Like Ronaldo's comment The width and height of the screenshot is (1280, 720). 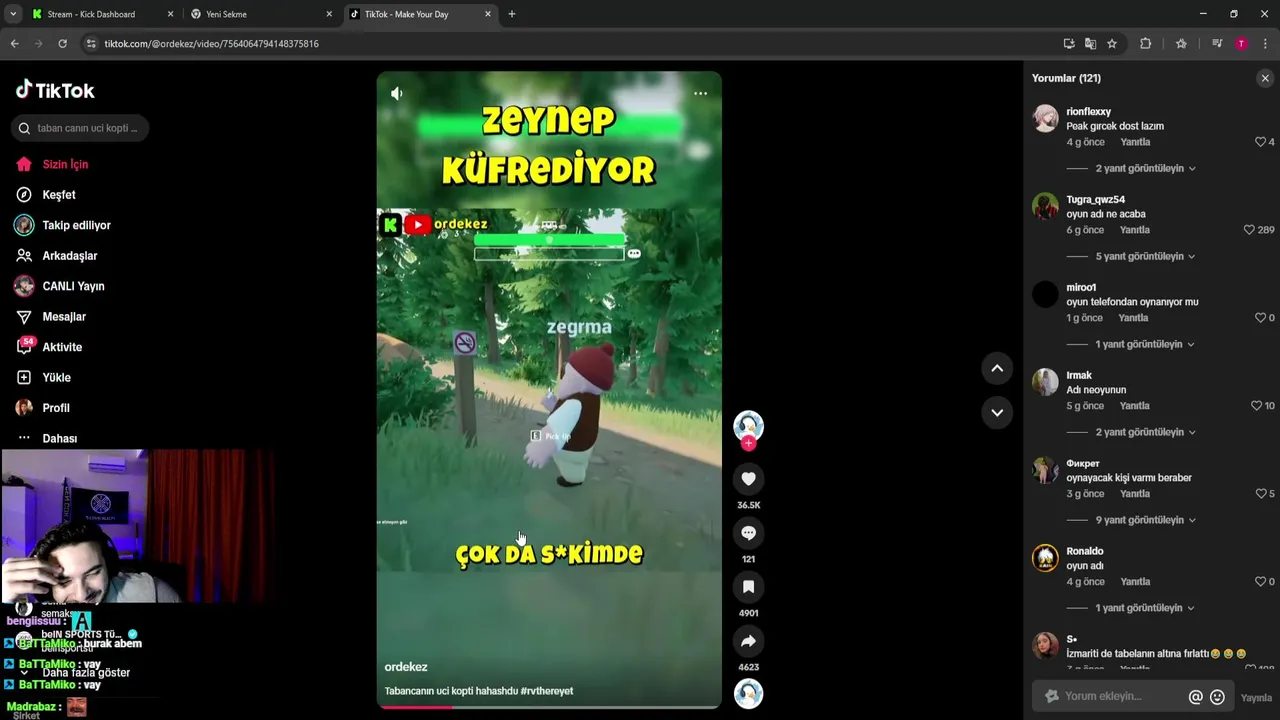[1261, 582]
